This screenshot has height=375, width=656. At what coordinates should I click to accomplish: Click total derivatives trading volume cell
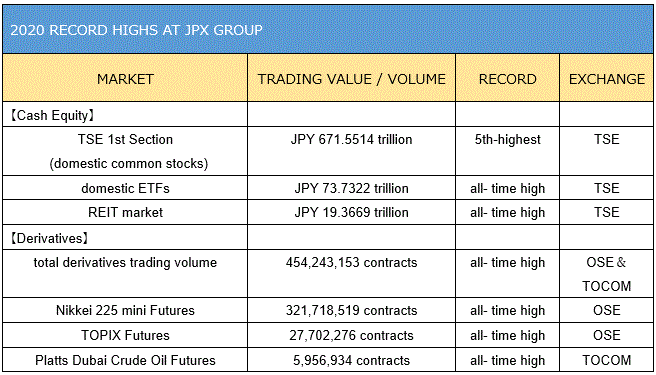pyautogui.click(x=125, y=274)
